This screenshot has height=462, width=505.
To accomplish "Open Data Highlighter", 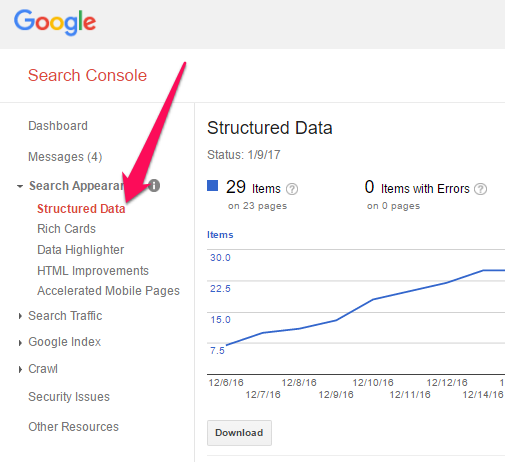I will [80, 250].
